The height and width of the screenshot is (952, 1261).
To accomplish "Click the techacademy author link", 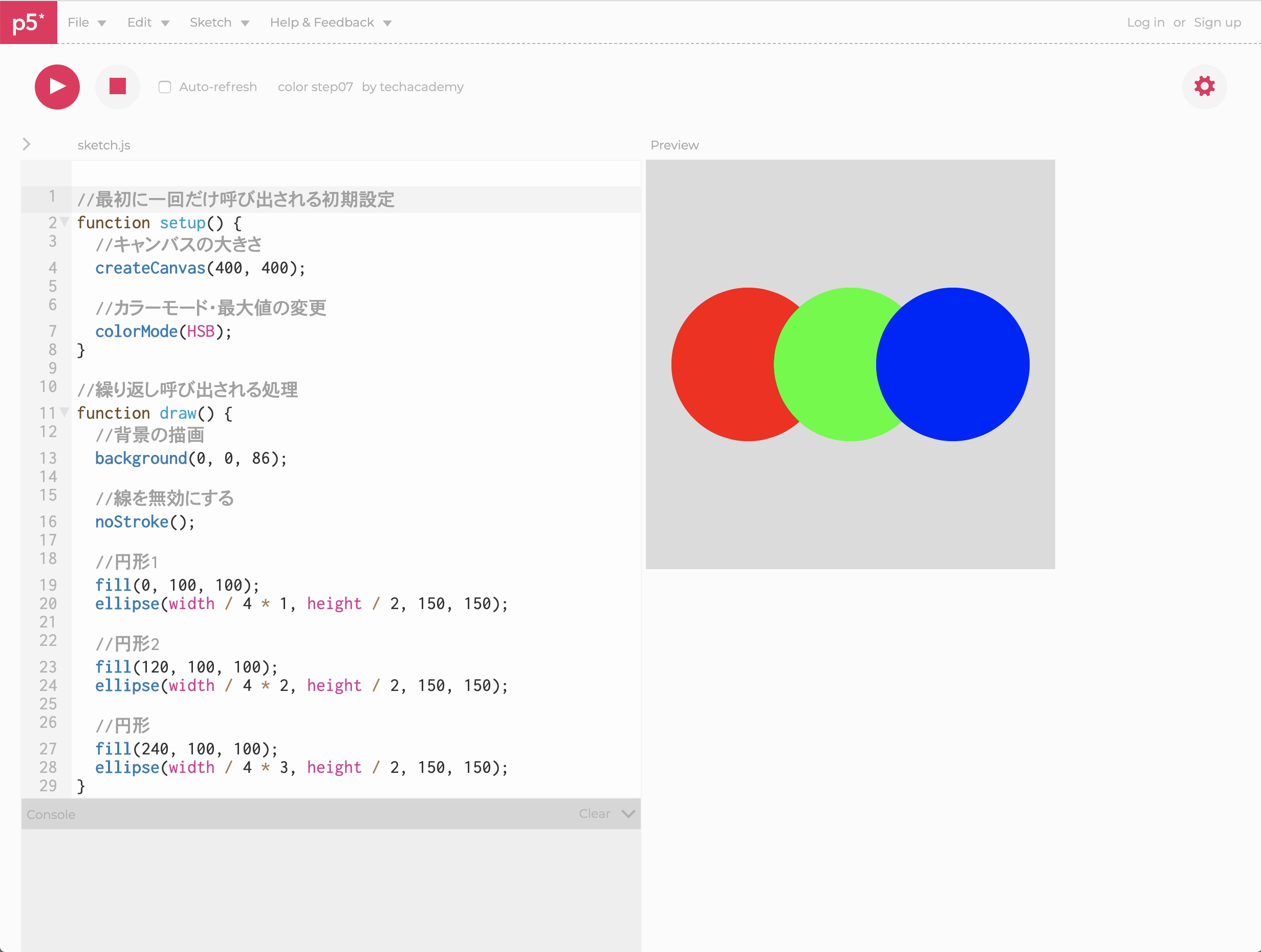I will (x=421, y=87).
